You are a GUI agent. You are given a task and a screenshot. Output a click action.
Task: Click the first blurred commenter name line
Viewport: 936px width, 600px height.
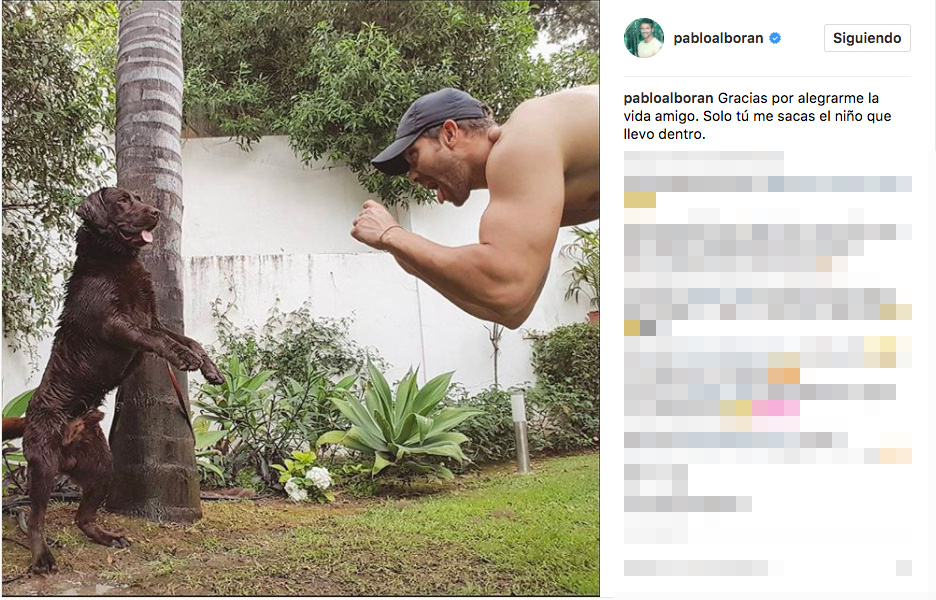(703, 161)
